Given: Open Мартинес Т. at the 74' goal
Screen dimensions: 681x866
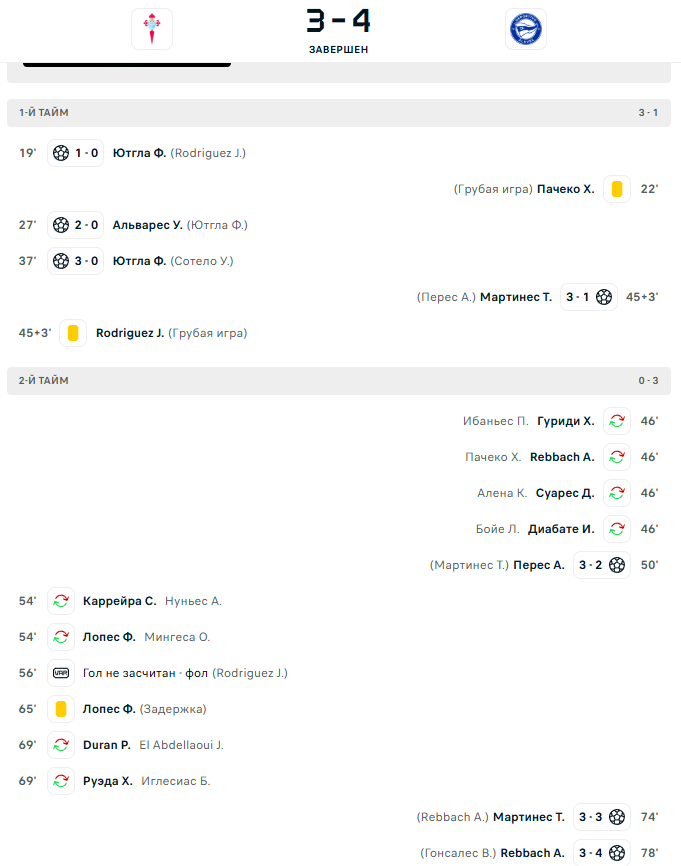Looking at the screenshot, I should [529, 817].
